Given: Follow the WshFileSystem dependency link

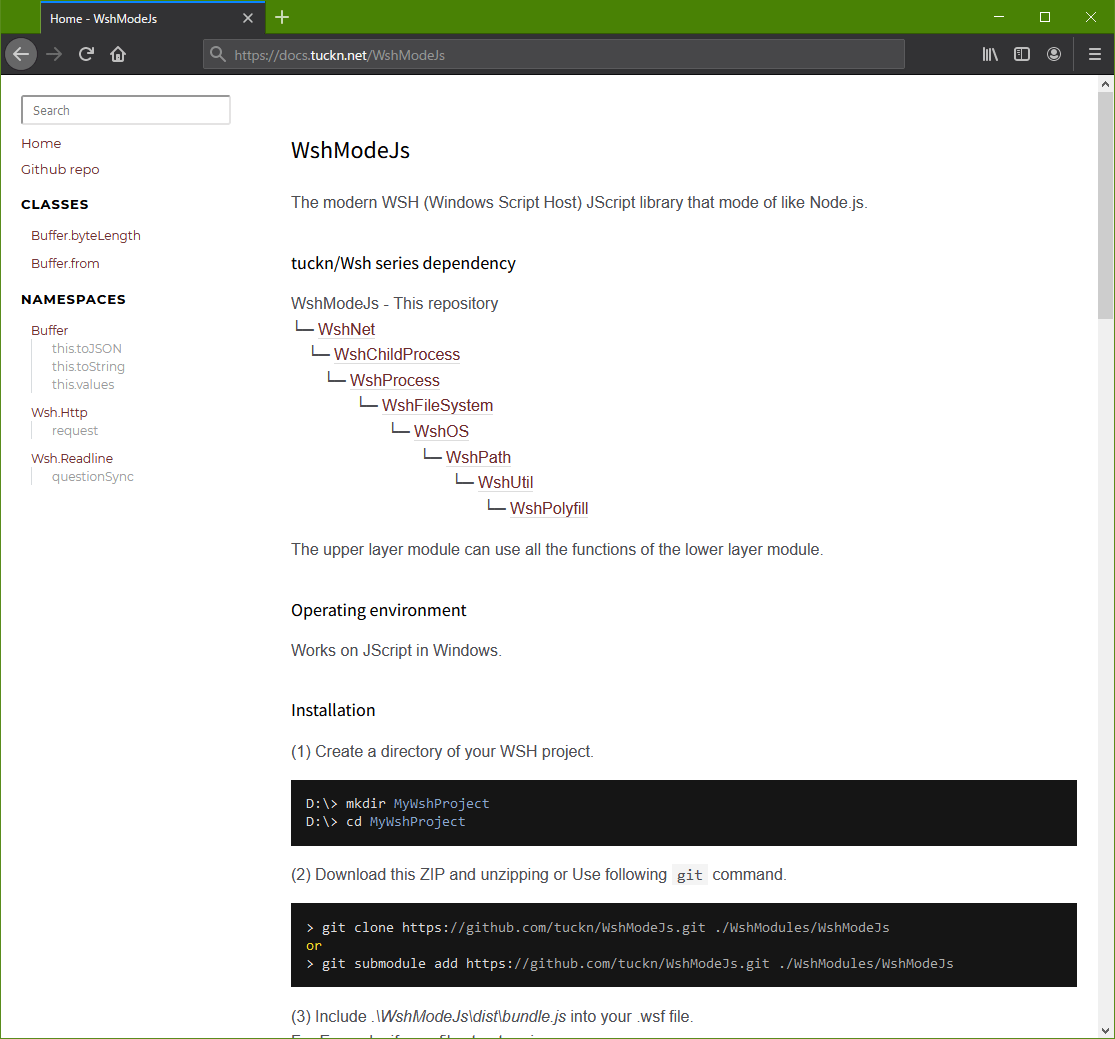Looking at the screenshot, I should coord(437,406).
